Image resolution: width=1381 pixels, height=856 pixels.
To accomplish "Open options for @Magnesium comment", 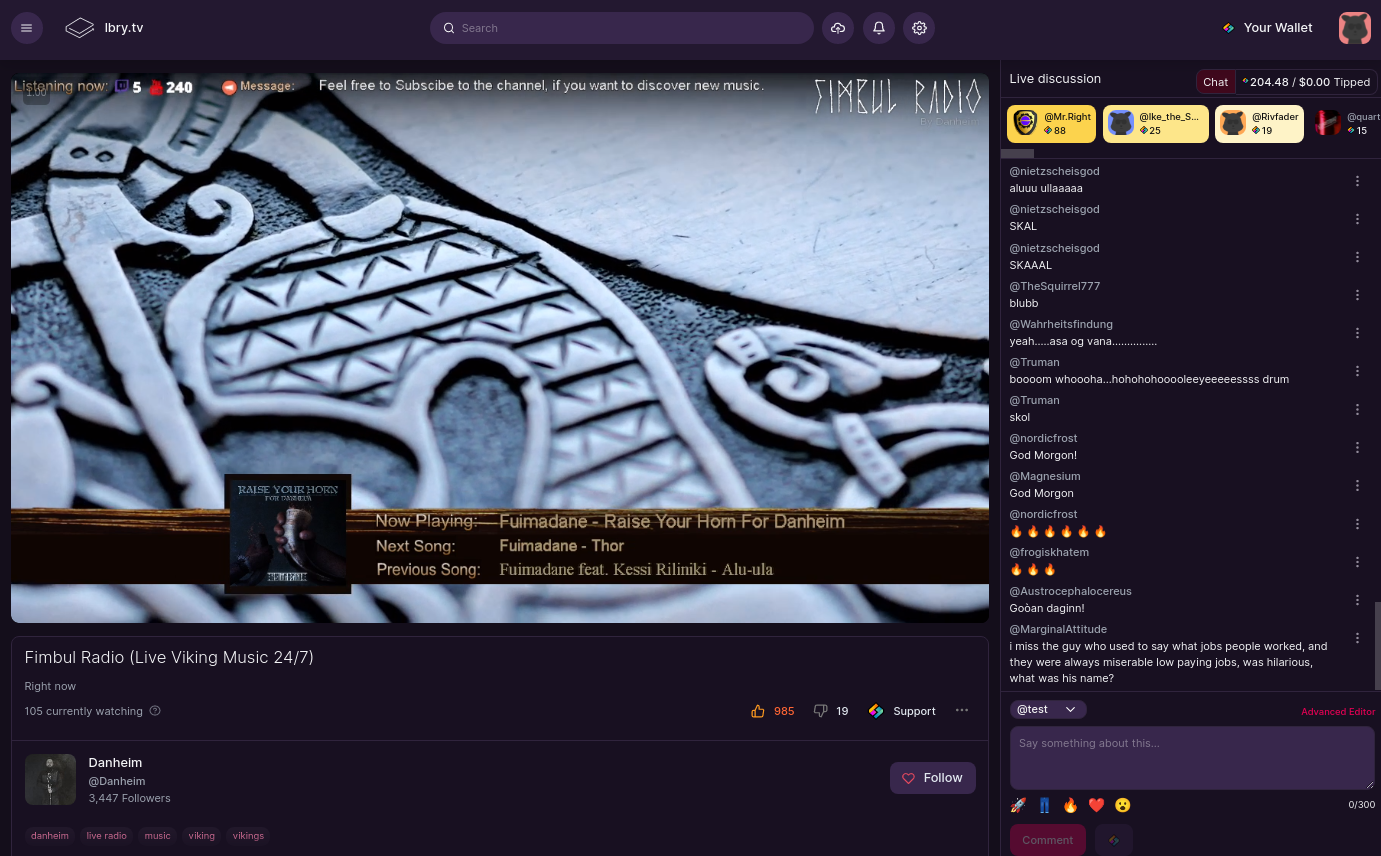I will click(1357, 485).
